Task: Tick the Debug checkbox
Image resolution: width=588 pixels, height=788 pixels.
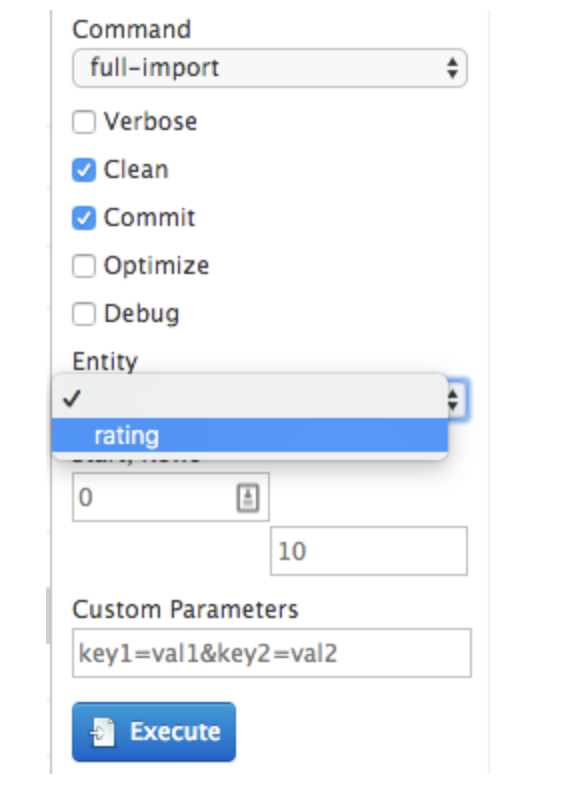Action: [84, 314]
